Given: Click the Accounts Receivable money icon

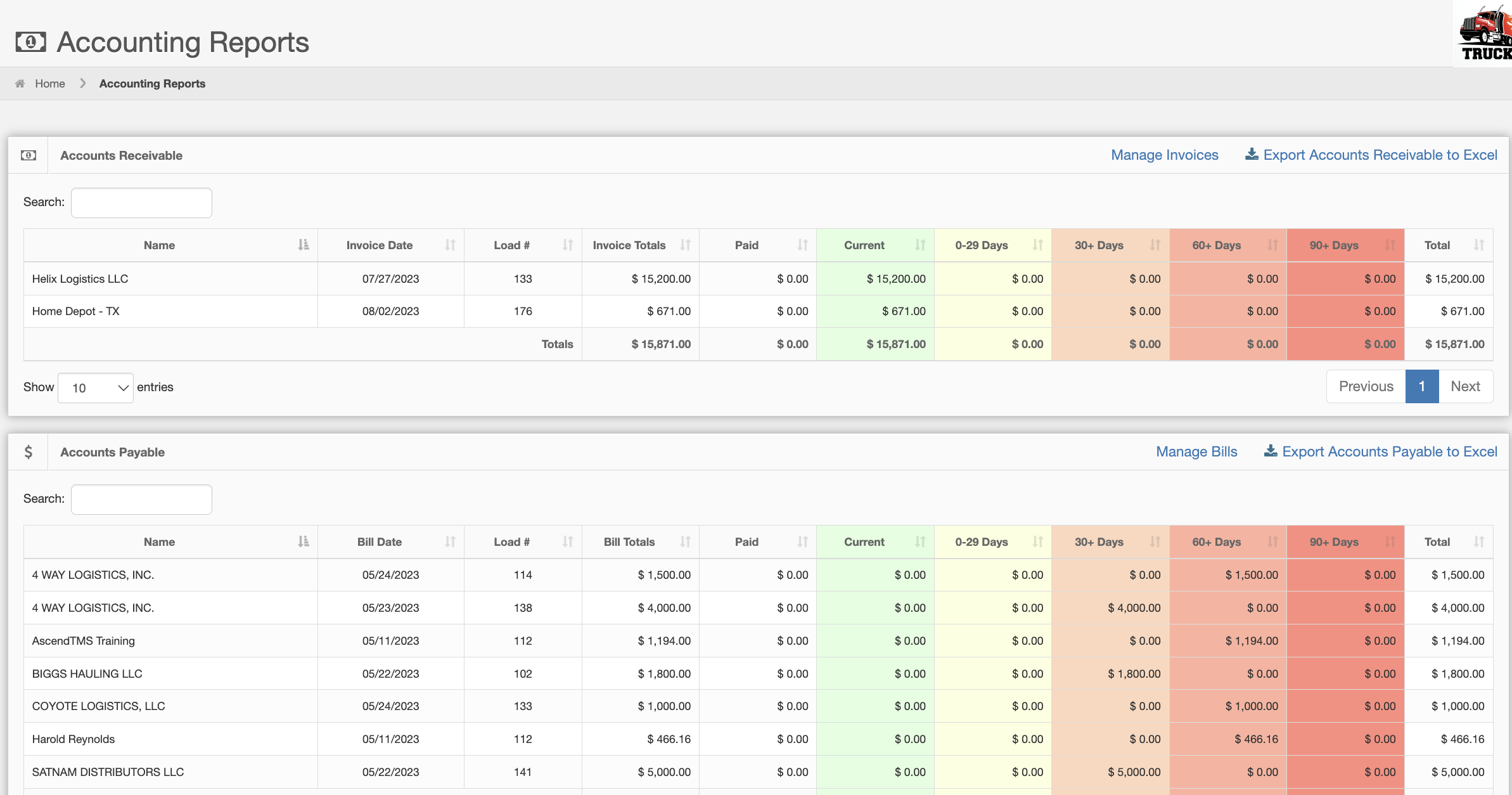Looking at the screenshot, I should point(29,155).
